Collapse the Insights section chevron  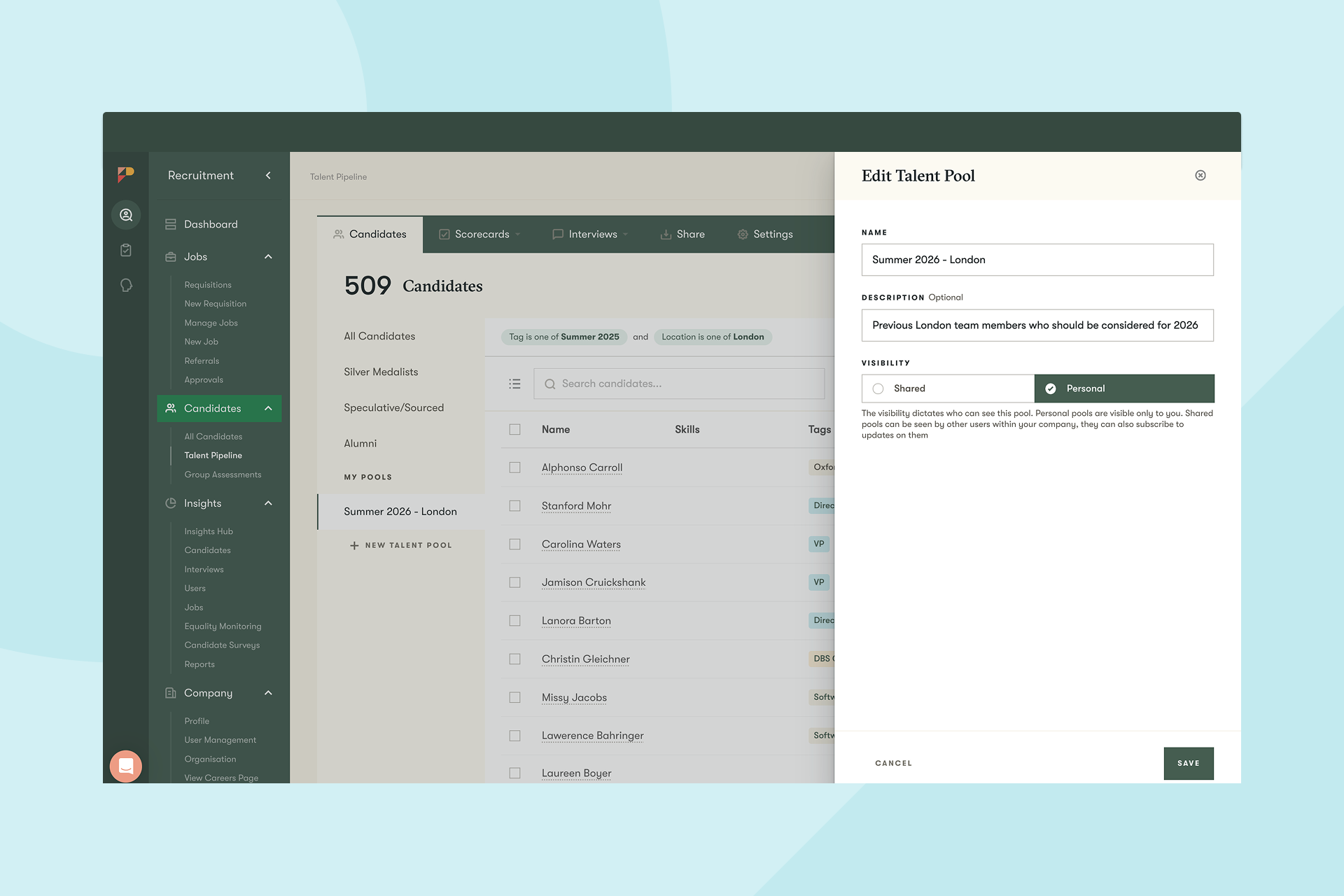click(268, 503)
